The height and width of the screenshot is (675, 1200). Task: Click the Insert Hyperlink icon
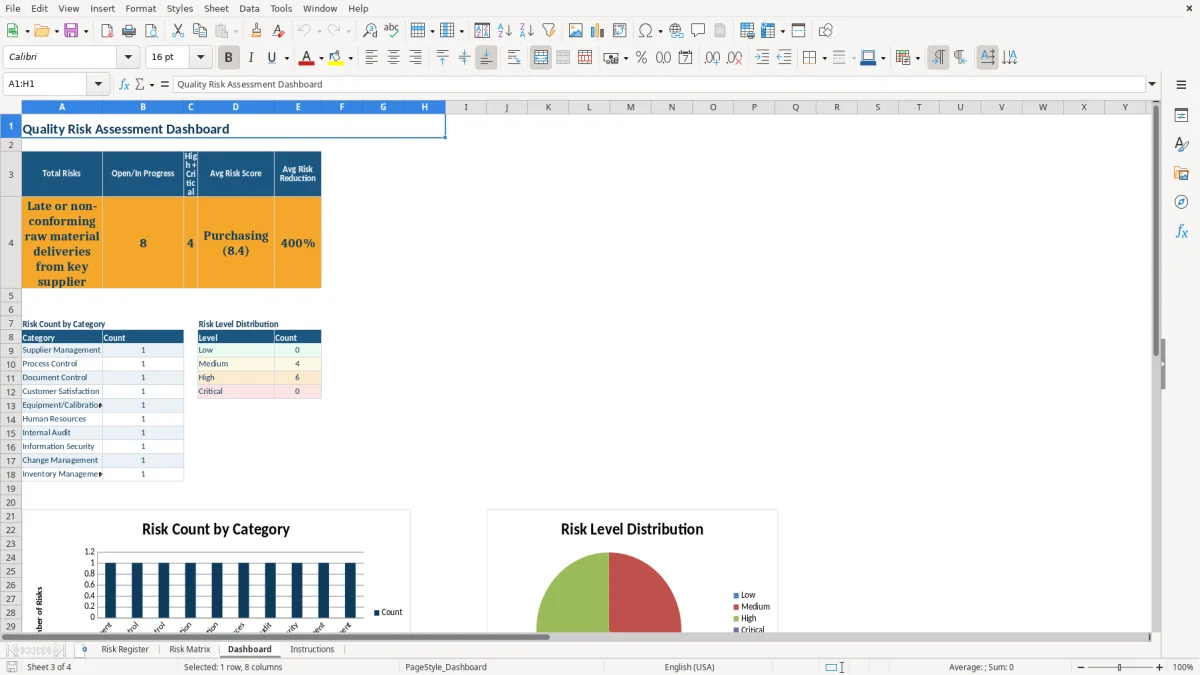[676, 30]
